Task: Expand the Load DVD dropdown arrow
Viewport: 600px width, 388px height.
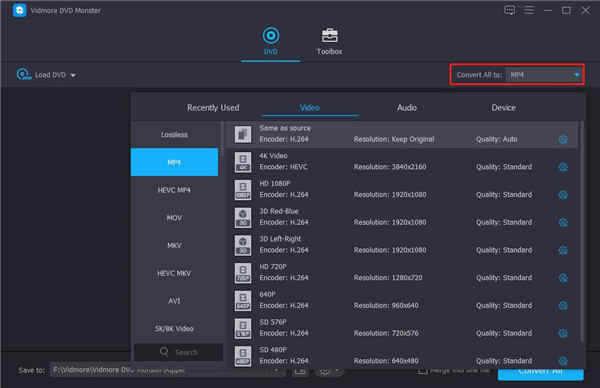Action: click(x=73, y=75)
